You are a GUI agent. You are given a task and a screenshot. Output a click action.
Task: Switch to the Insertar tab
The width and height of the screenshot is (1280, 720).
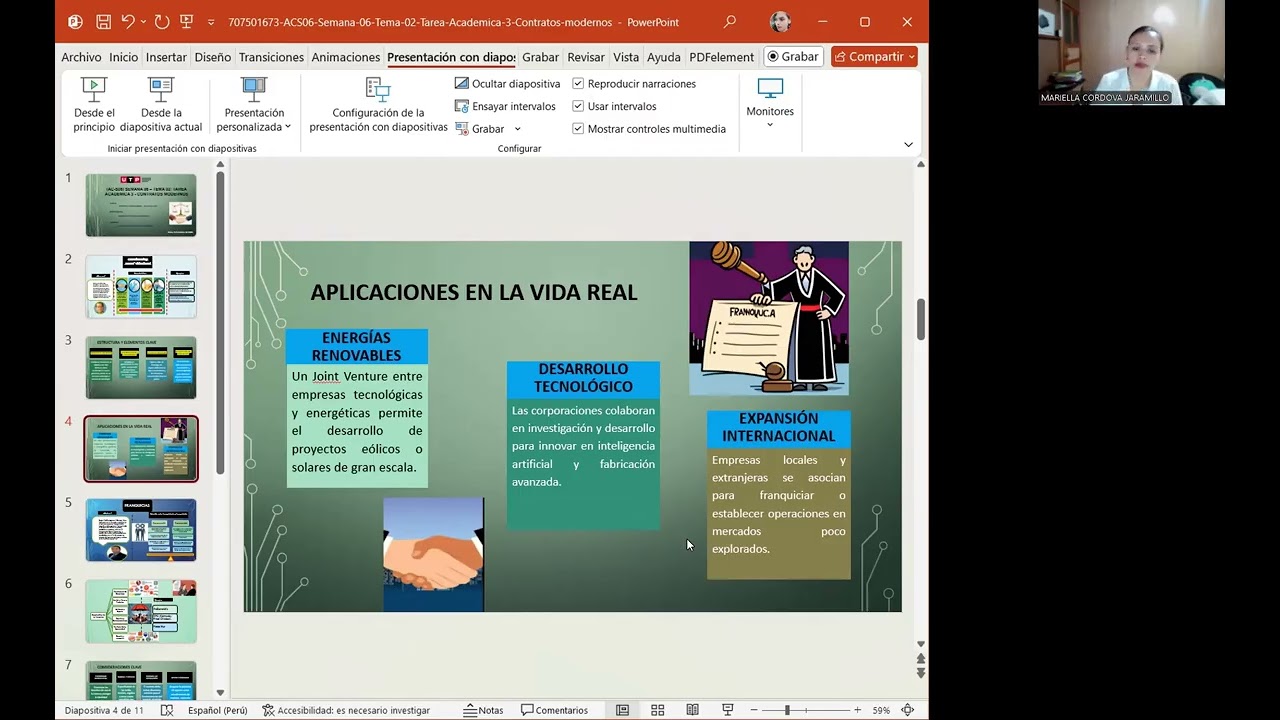pyautogui.click(x=166, y=57)
